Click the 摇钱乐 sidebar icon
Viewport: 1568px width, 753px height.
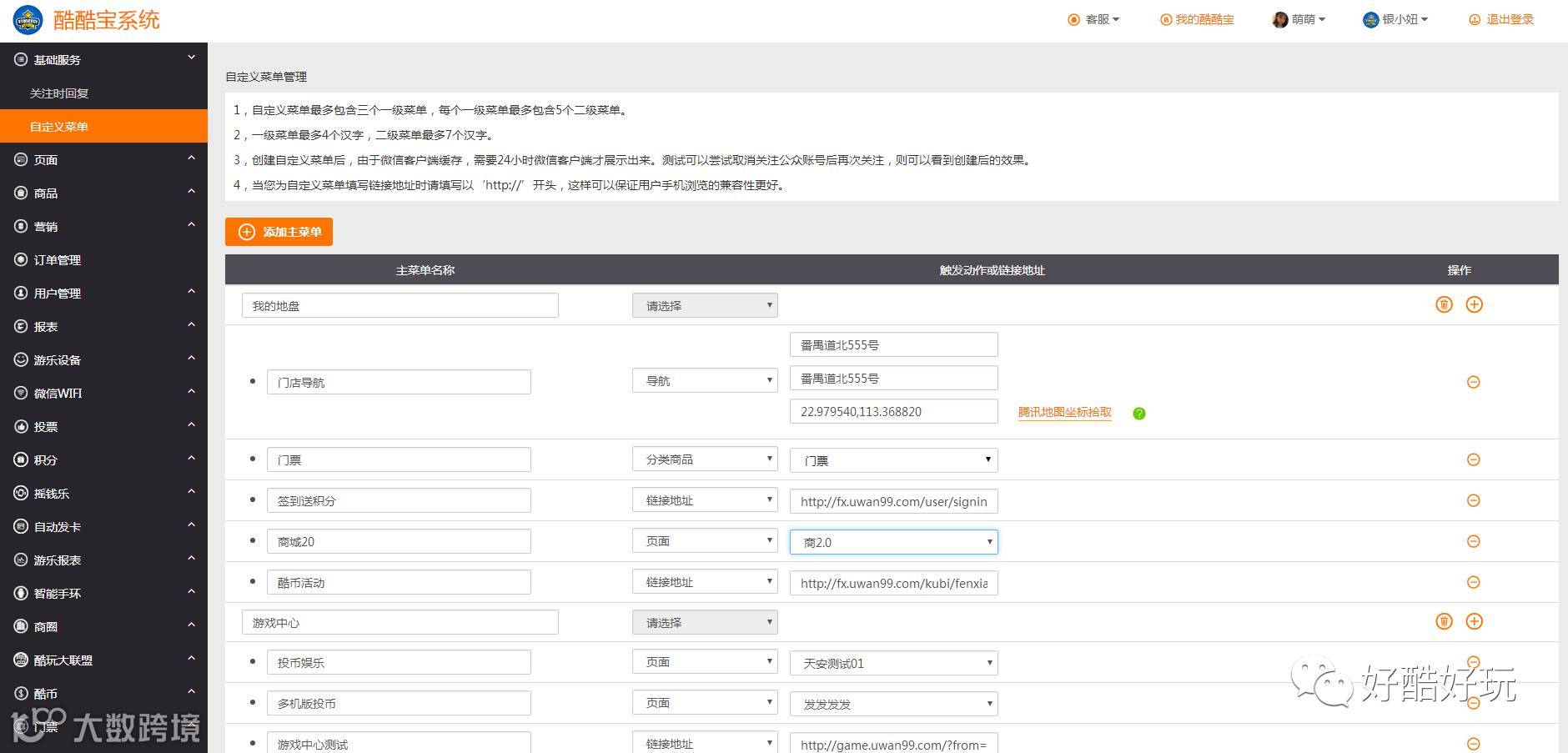(21, 493)
